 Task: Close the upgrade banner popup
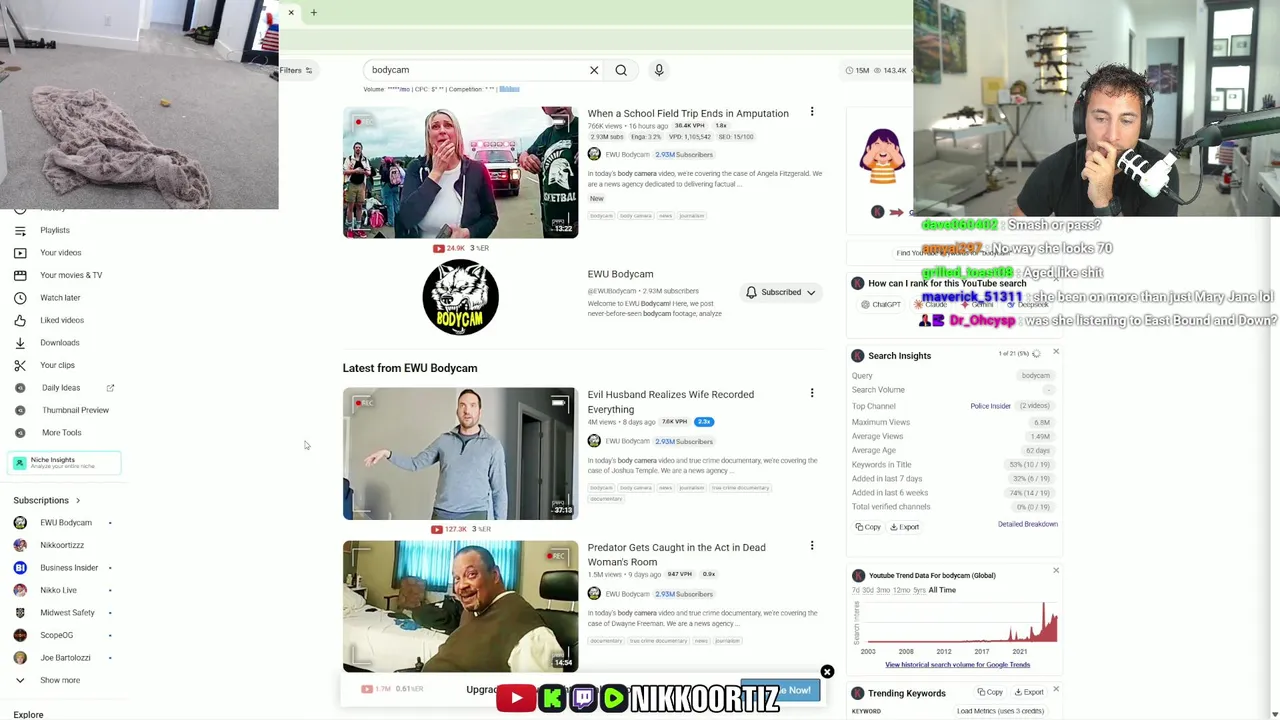(x=827, y=672)
